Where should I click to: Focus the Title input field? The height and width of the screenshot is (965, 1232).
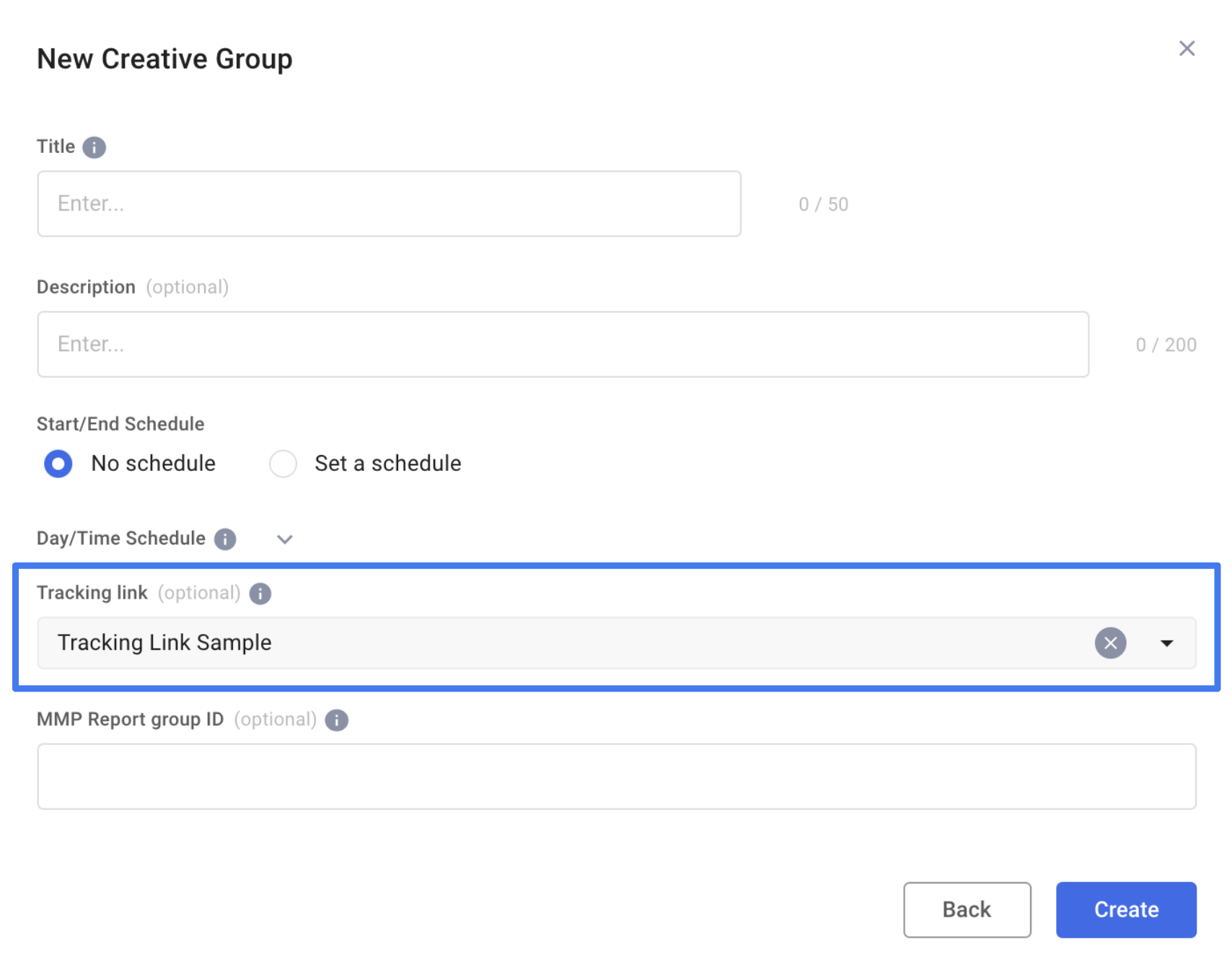click(x=389, y=203)
